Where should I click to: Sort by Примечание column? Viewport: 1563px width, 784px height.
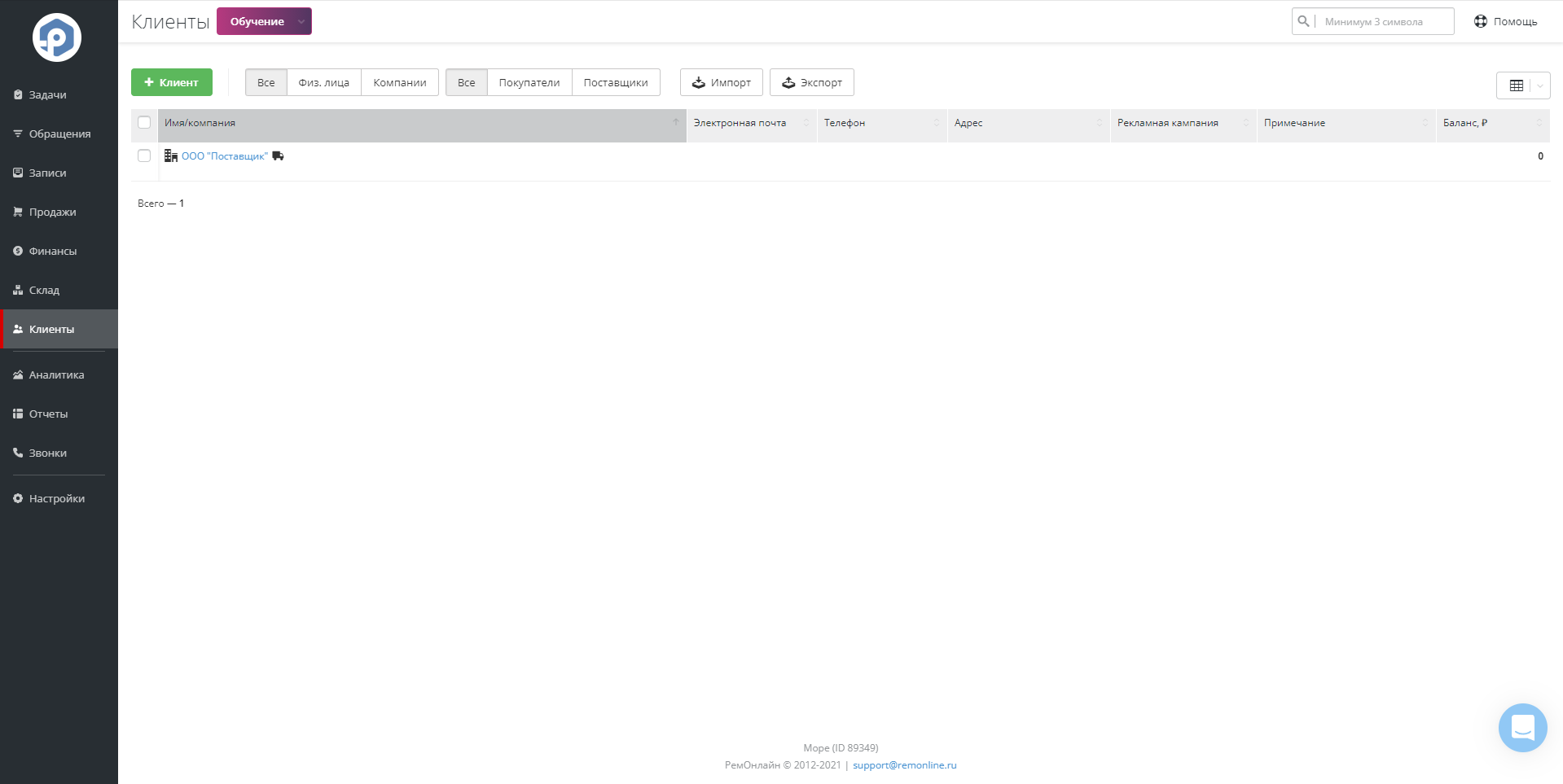coord(1346,125)
